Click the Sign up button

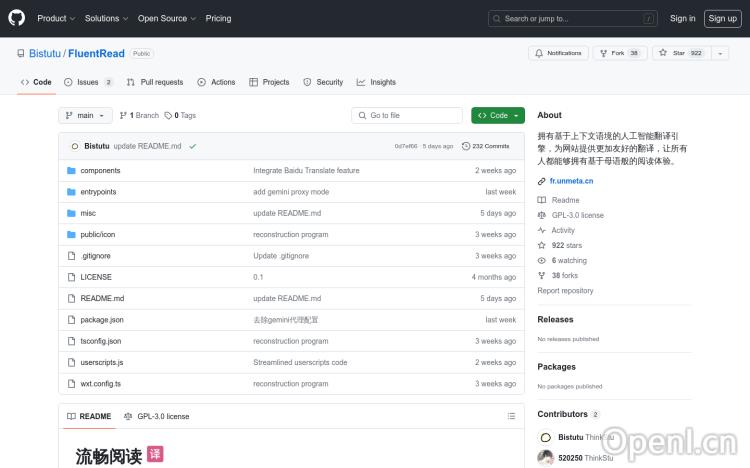[x=721, y=18]
